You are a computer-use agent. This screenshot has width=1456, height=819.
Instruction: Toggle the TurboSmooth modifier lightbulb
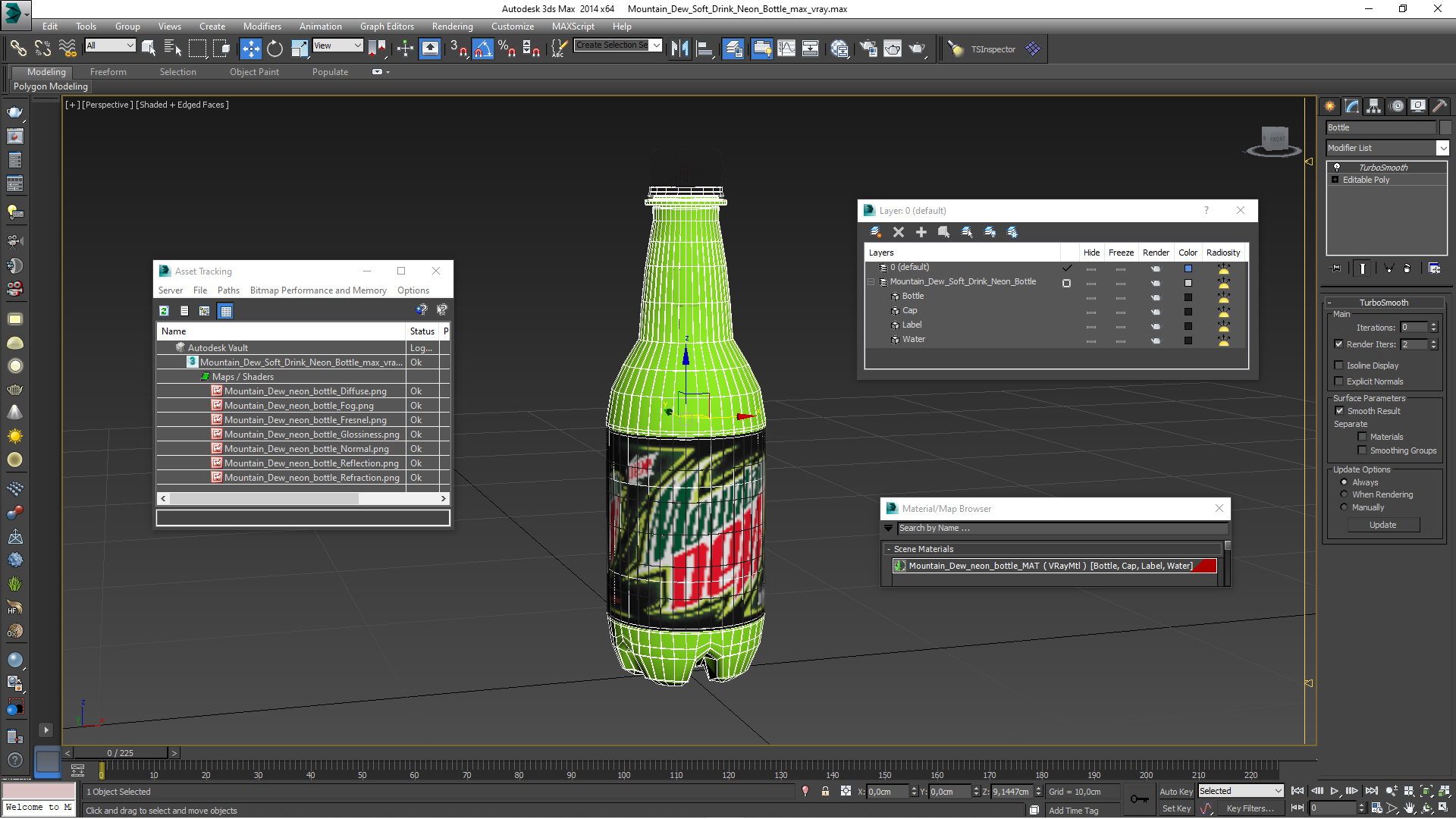pos(1337,168)
